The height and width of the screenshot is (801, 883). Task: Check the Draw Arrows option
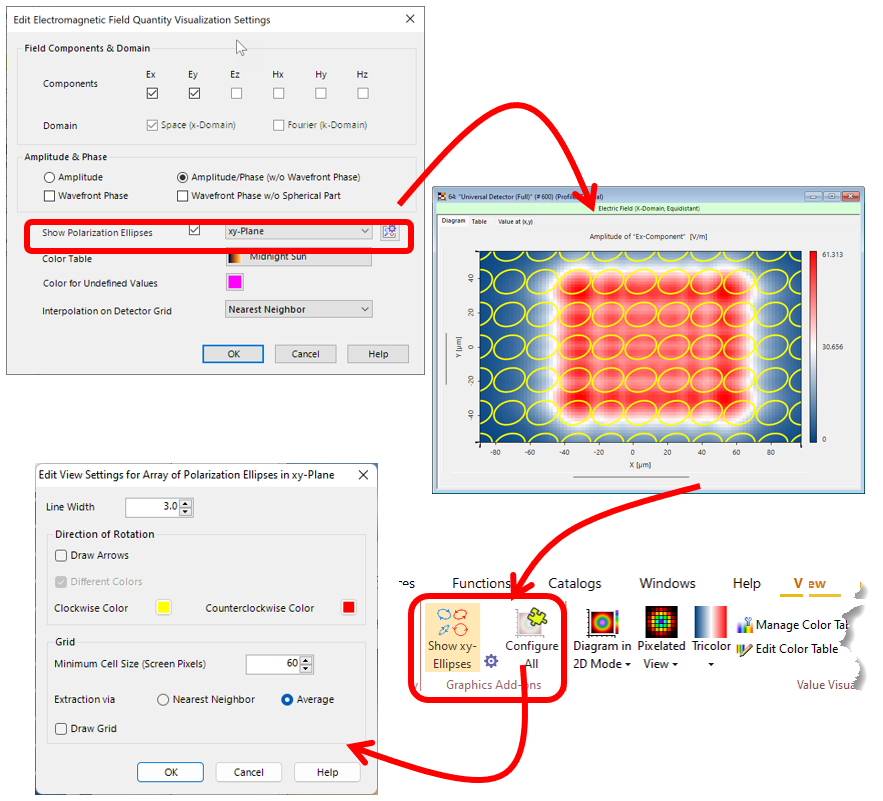tap(62, 556)
